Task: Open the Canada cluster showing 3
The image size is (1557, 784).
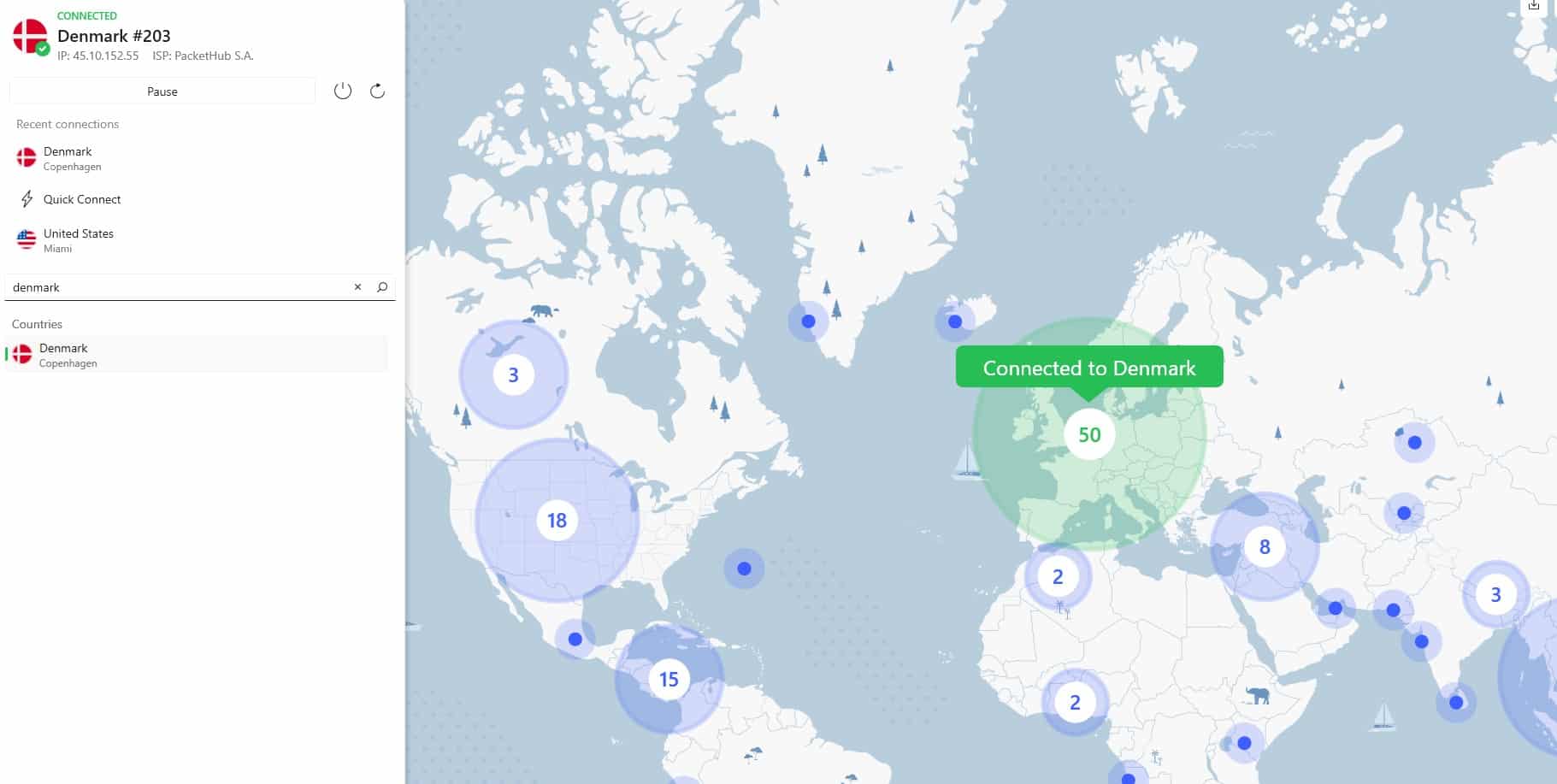Action: click(513, 374)
